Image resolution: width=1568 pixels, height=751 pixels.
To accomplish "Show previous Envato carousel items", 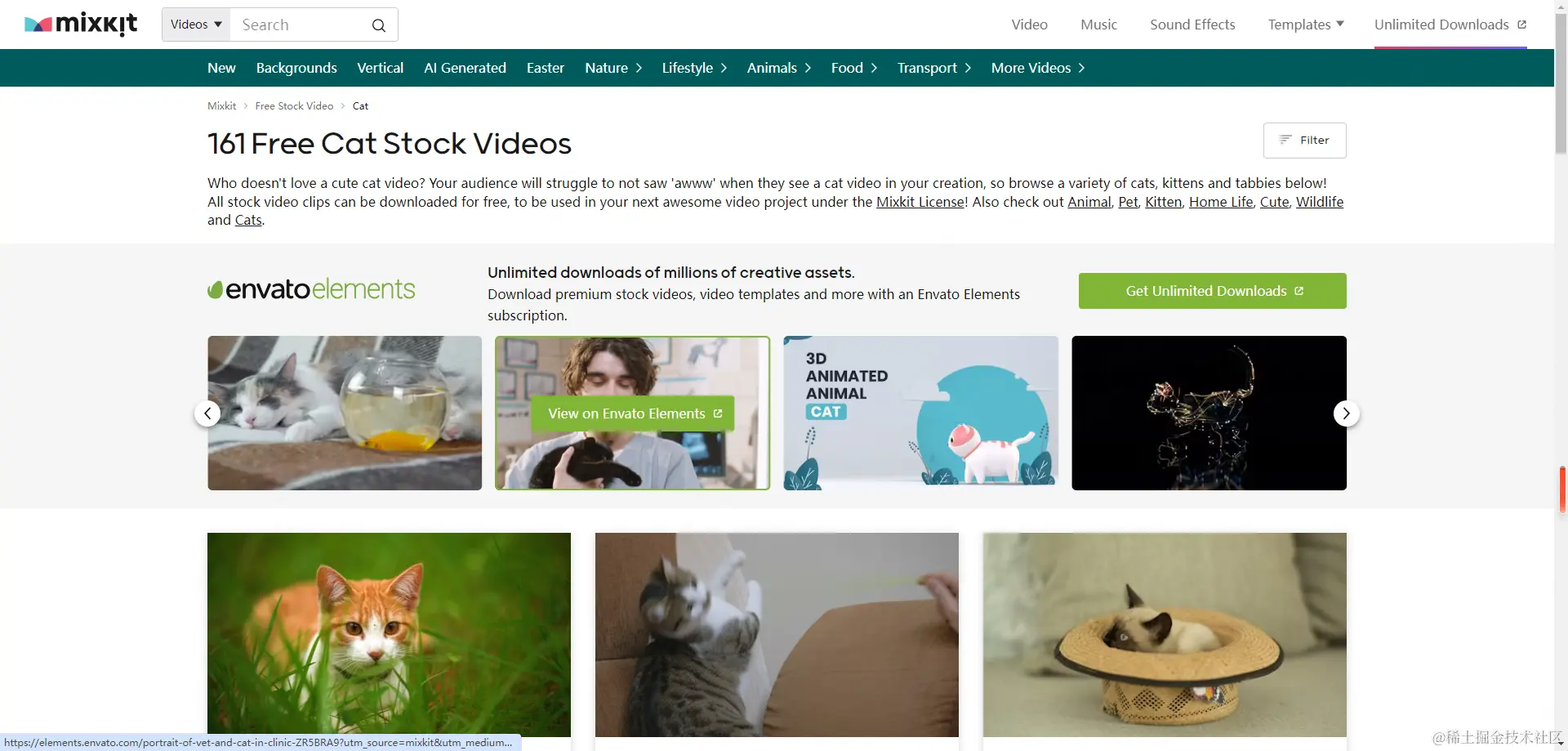I will pos(207,413).
